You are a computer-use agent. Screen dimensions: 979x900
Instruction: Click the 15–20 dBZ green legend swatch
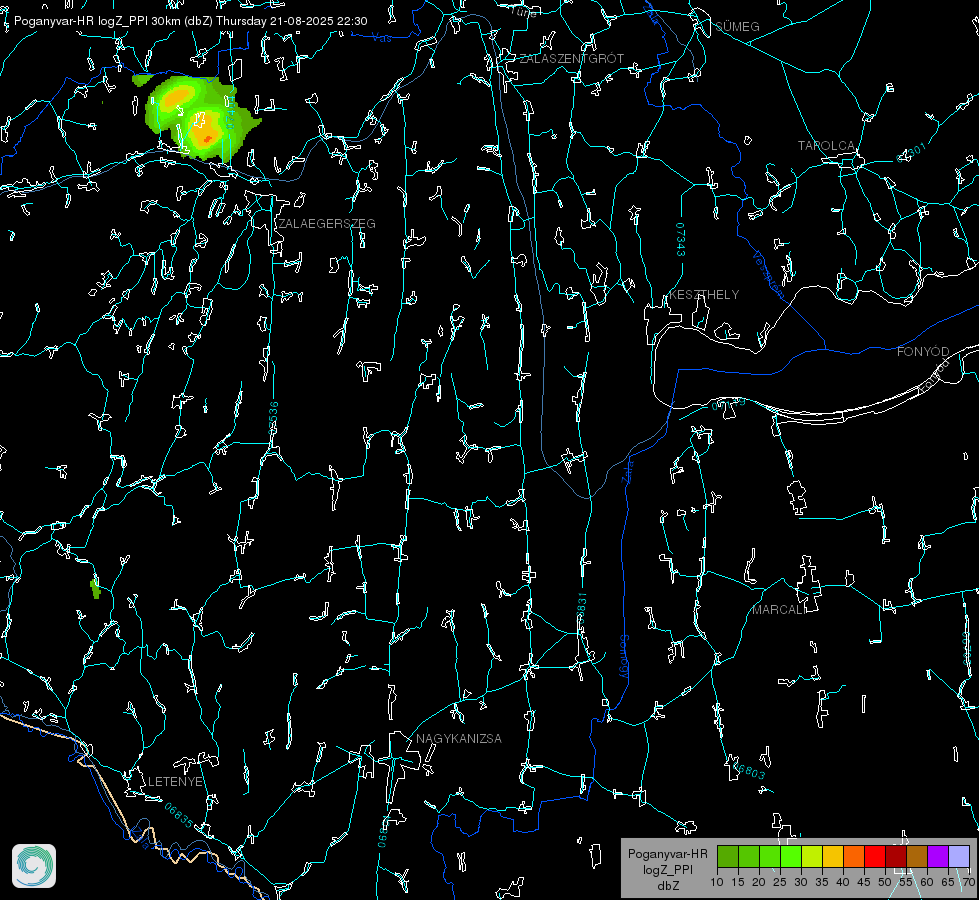(x=749, y=856)
